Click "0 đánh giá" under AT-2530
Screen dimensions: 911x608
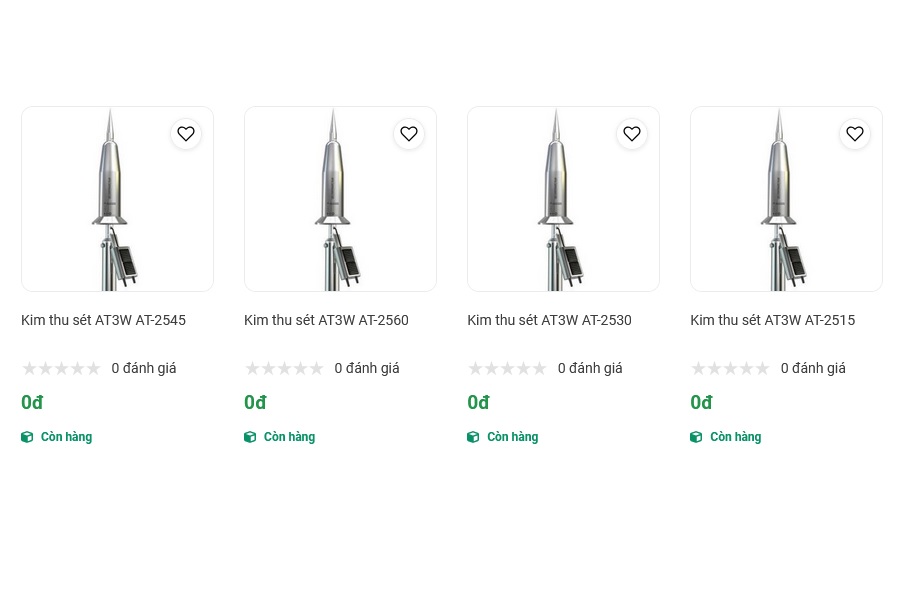[590, 368]
